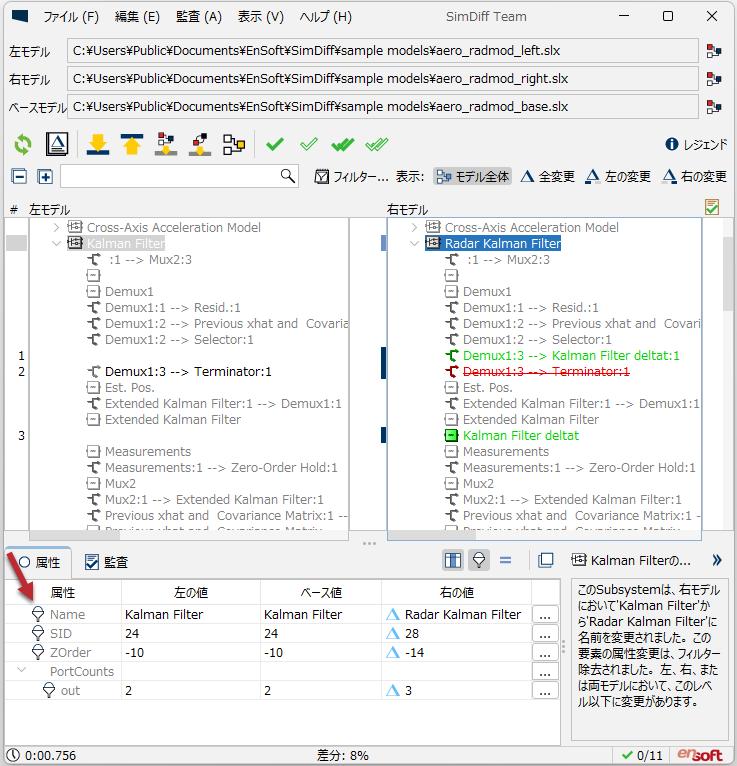Click the left model path field
The width and height of the screenshot is (737, 766).
coord(382,51)
